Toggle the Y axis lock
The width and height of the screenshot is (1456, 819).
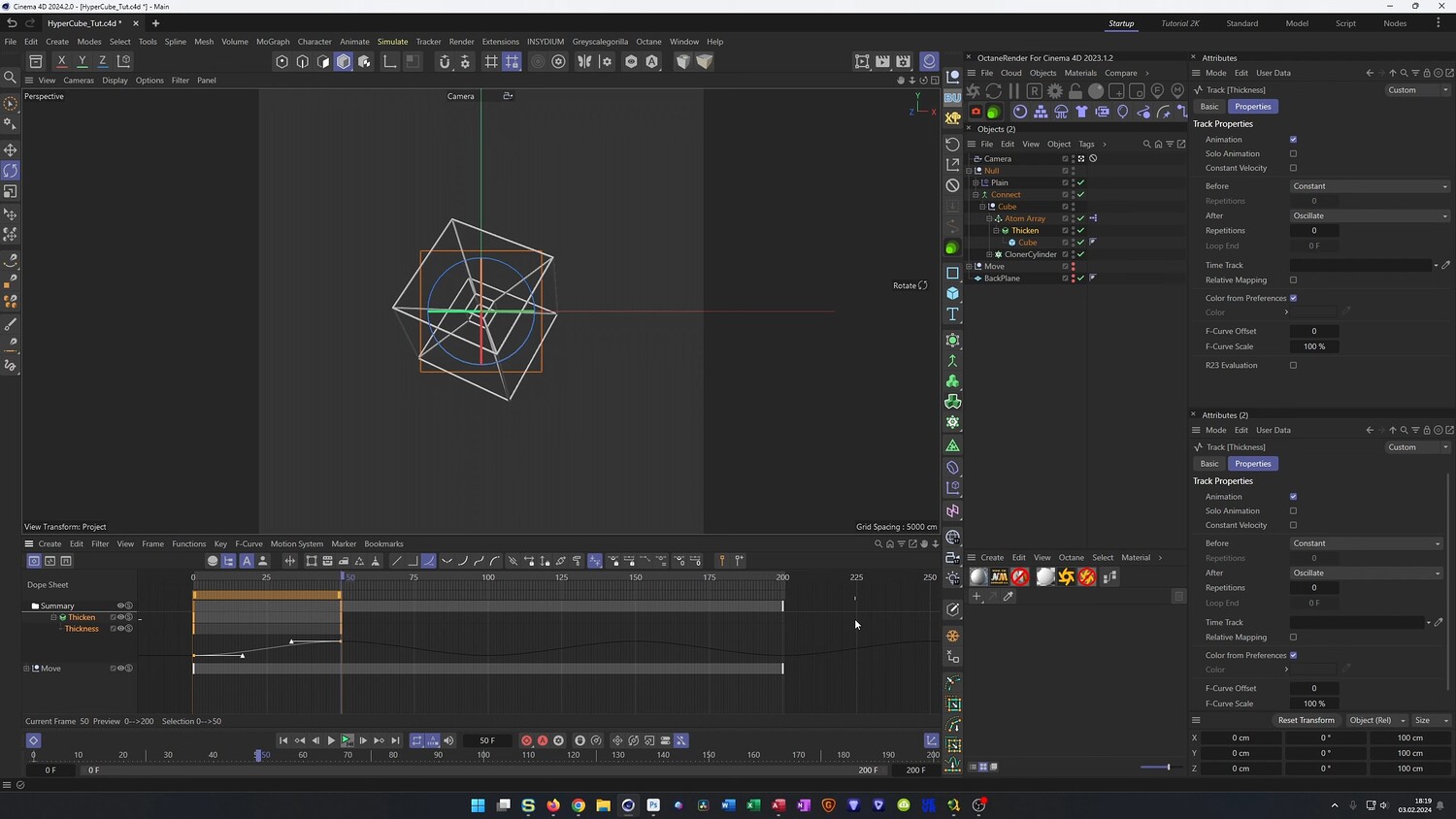83,61
